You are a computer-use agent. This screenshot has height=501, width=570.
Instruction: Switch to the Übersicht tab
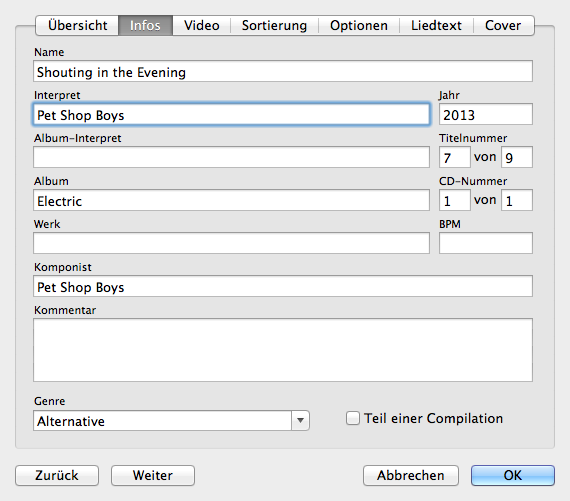[77, 25]
